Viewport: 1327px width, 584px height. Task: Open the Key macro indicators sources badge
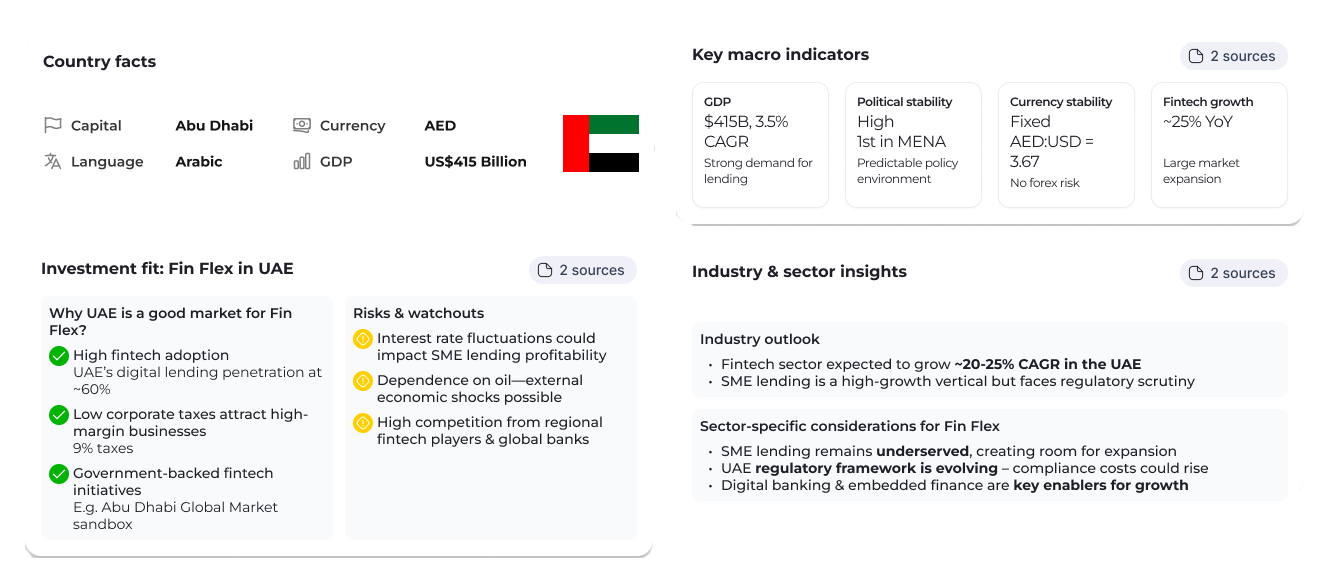[1233, 56]
